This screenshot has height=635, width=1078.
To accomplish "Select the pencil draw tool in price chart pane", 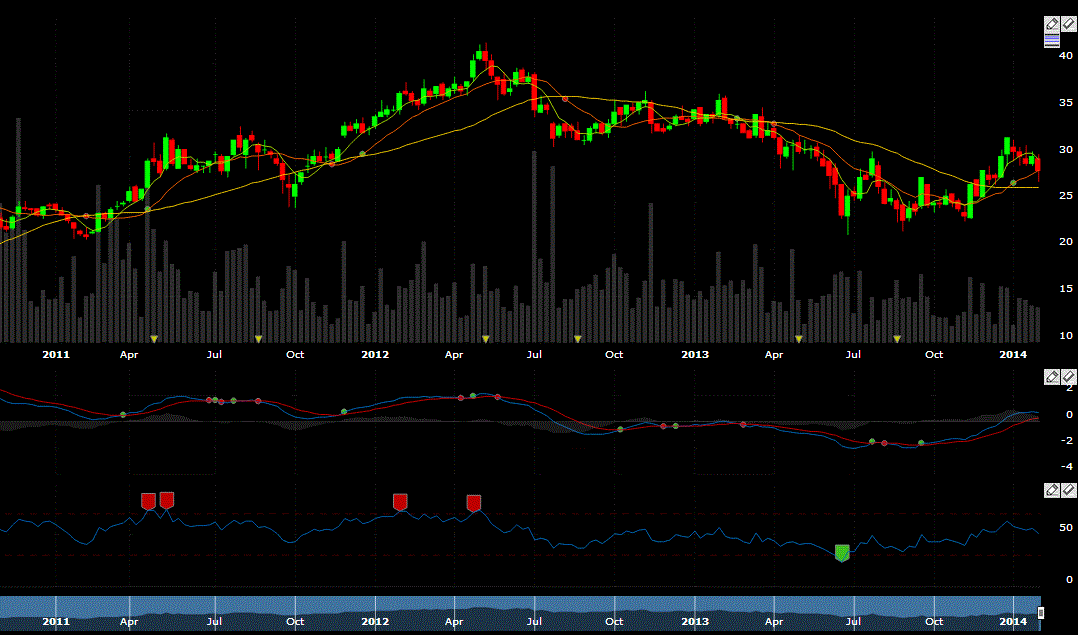I will point(1052,25).
